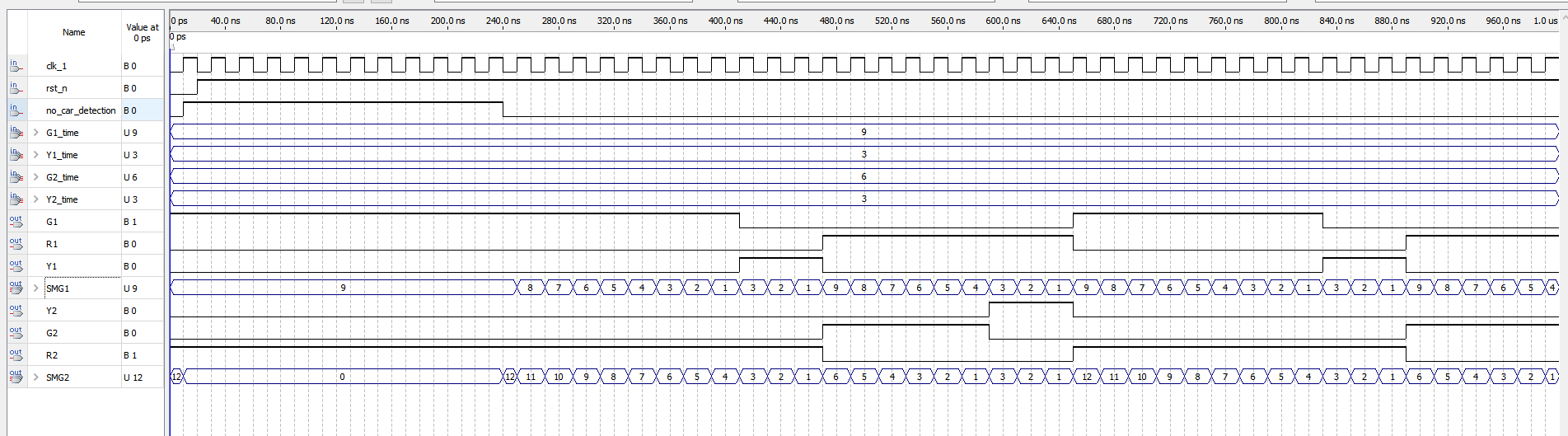Click the Name column header
The image size is (1568, 436).
click(74, 32)
